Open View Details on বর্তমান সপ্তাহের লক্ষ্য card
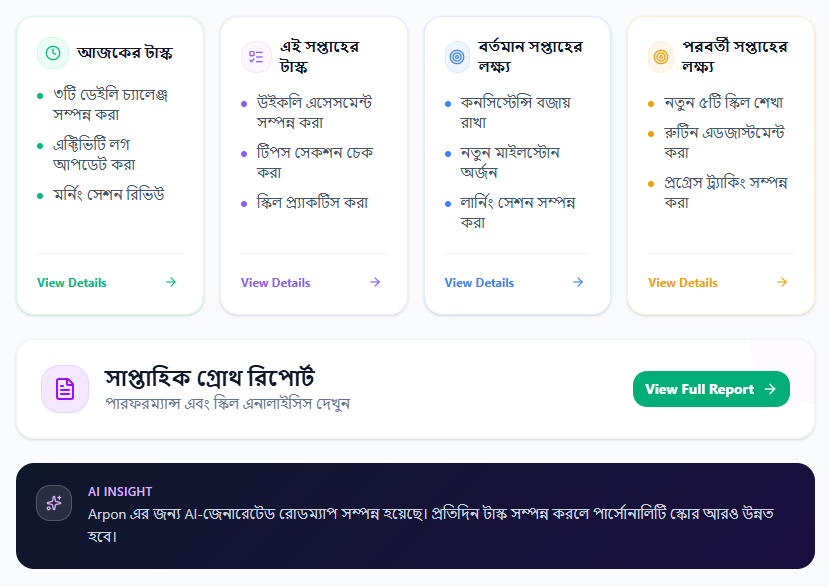 point(478,283)
